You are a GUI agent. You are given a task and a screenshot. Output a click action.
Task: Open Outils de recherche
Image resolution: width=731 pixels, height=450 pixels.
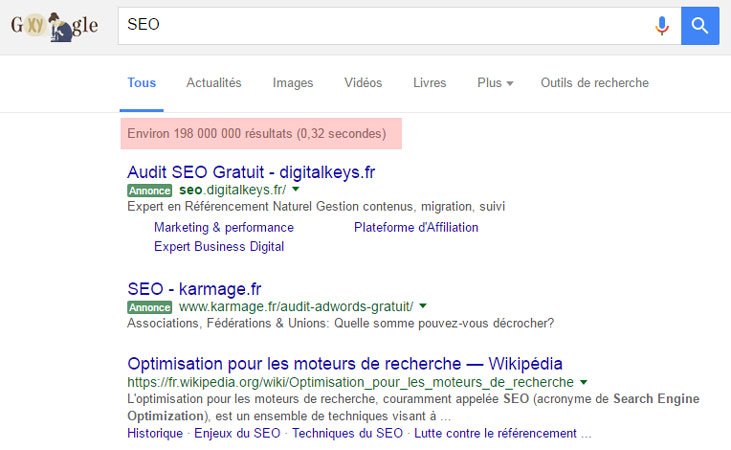coord(594,83)
